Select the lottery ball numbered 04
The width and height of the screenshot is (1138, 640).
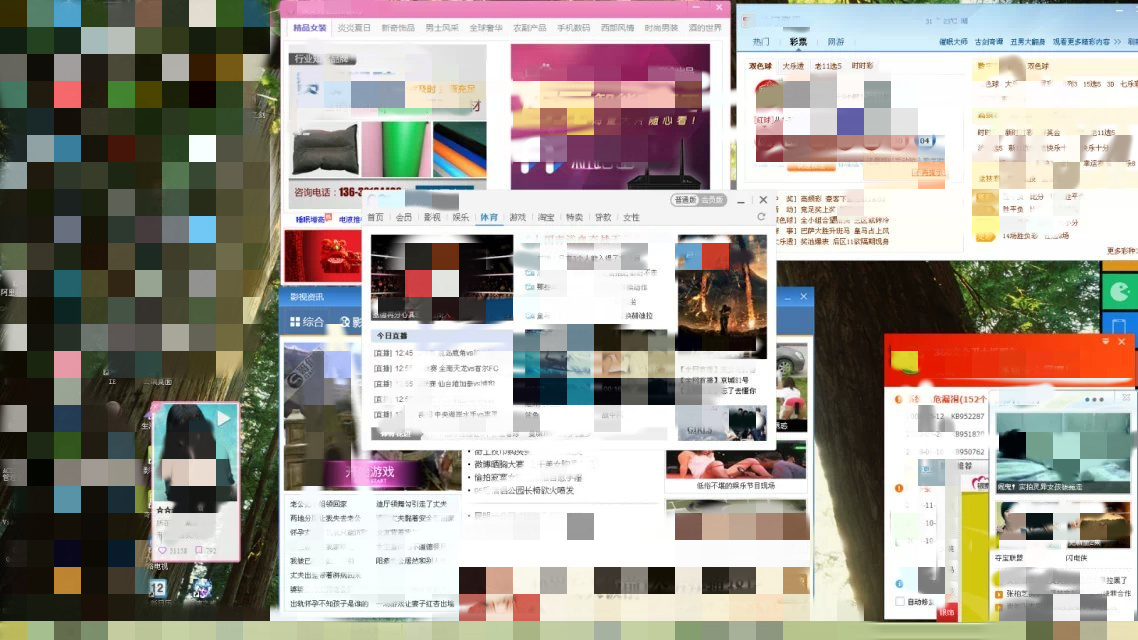pos(924,142)
